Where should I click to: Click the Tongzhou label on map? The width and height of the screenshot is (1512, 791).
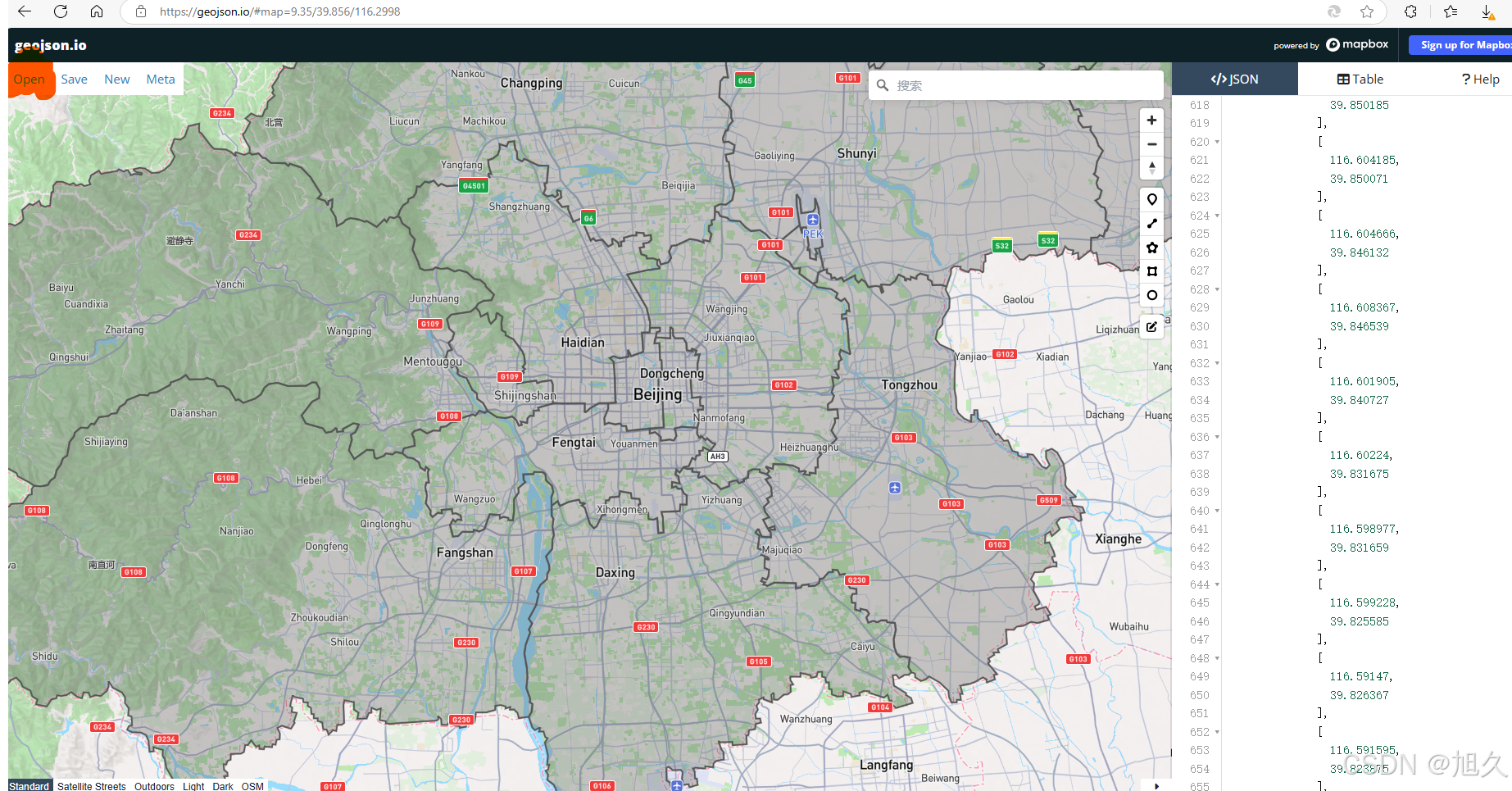pyautogui.click(x=910, y=385)
